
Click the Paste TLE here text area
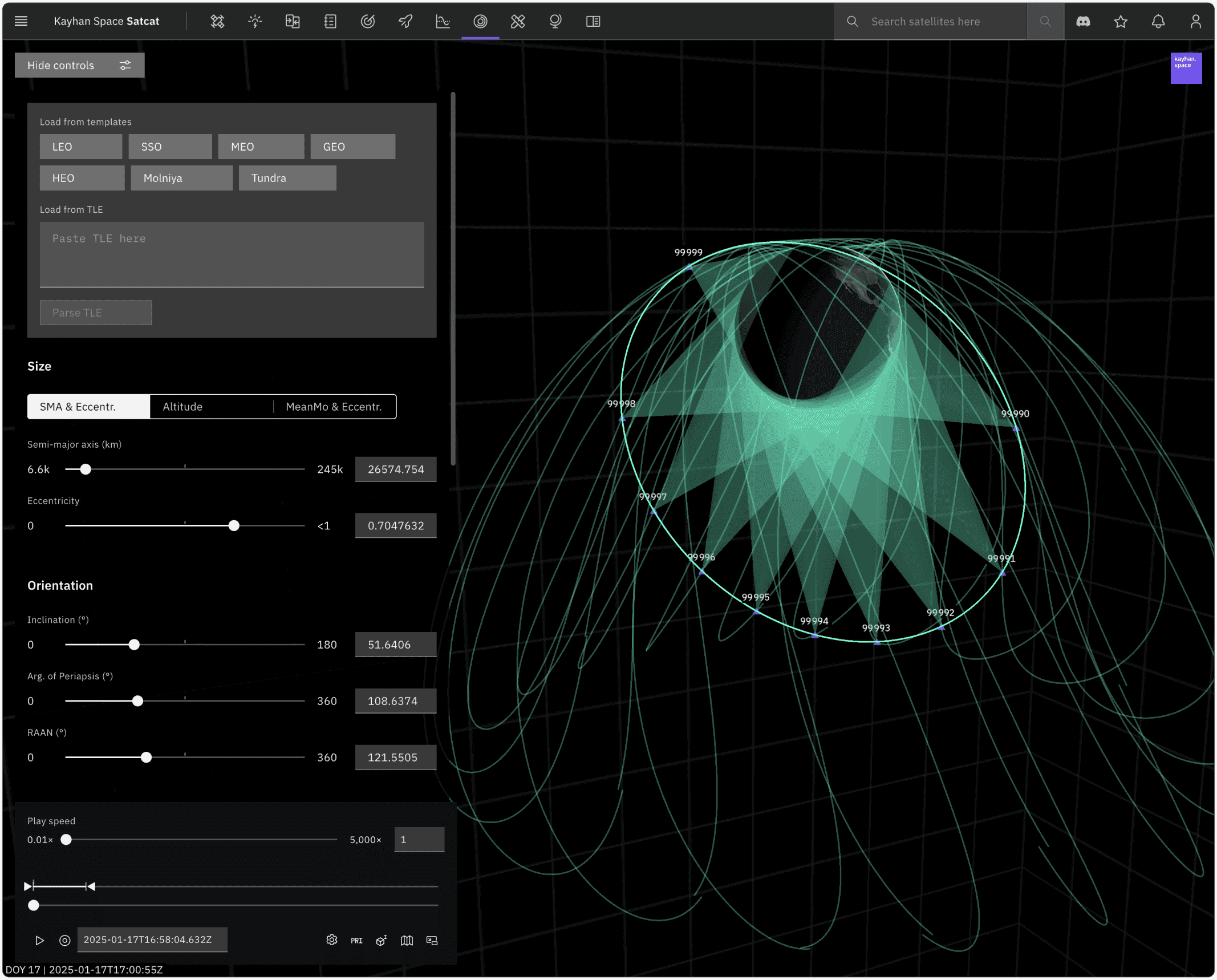pos(232,254)
